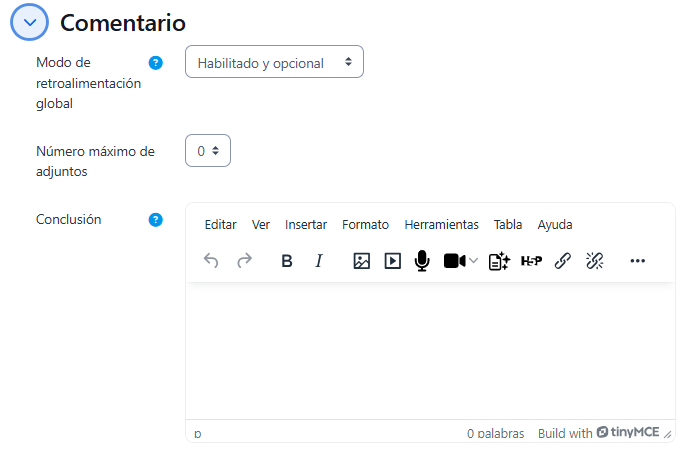
Task: Click the unlink icon
Action: pyautogui.click(x=594, y=261)
